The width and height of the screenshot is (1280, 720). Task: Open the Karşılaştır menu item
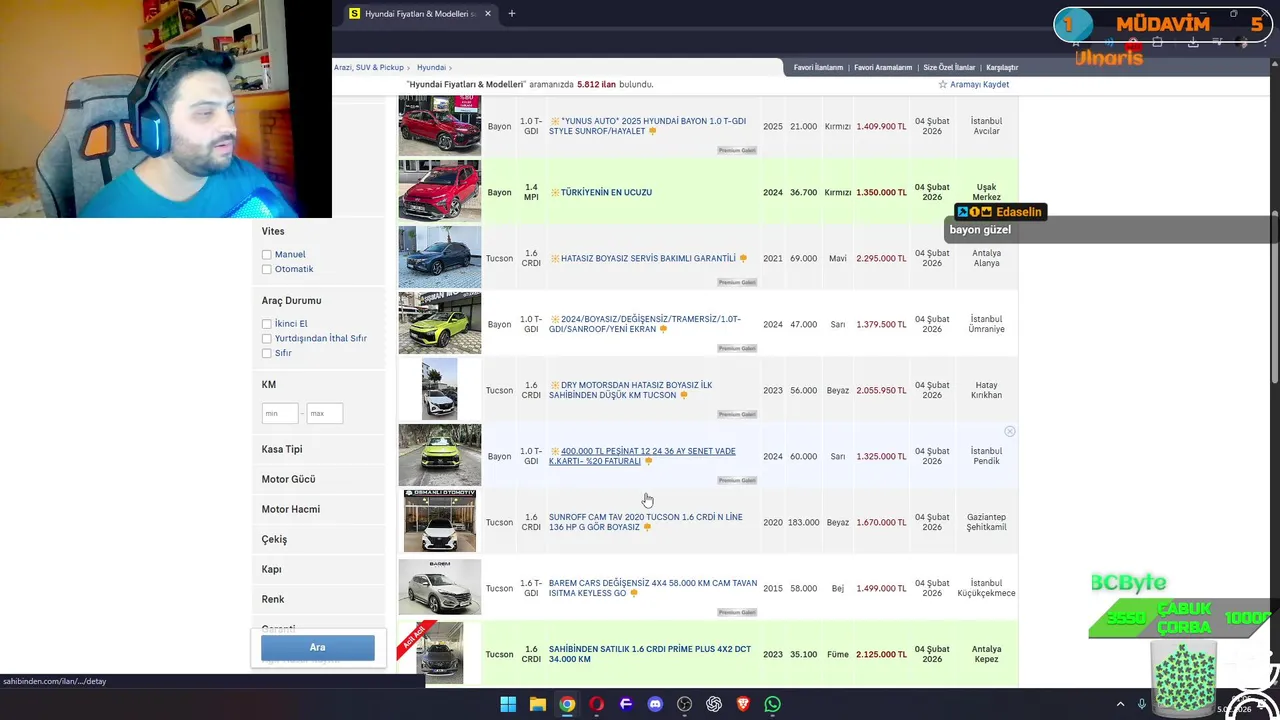click(x=1002, y=67)
